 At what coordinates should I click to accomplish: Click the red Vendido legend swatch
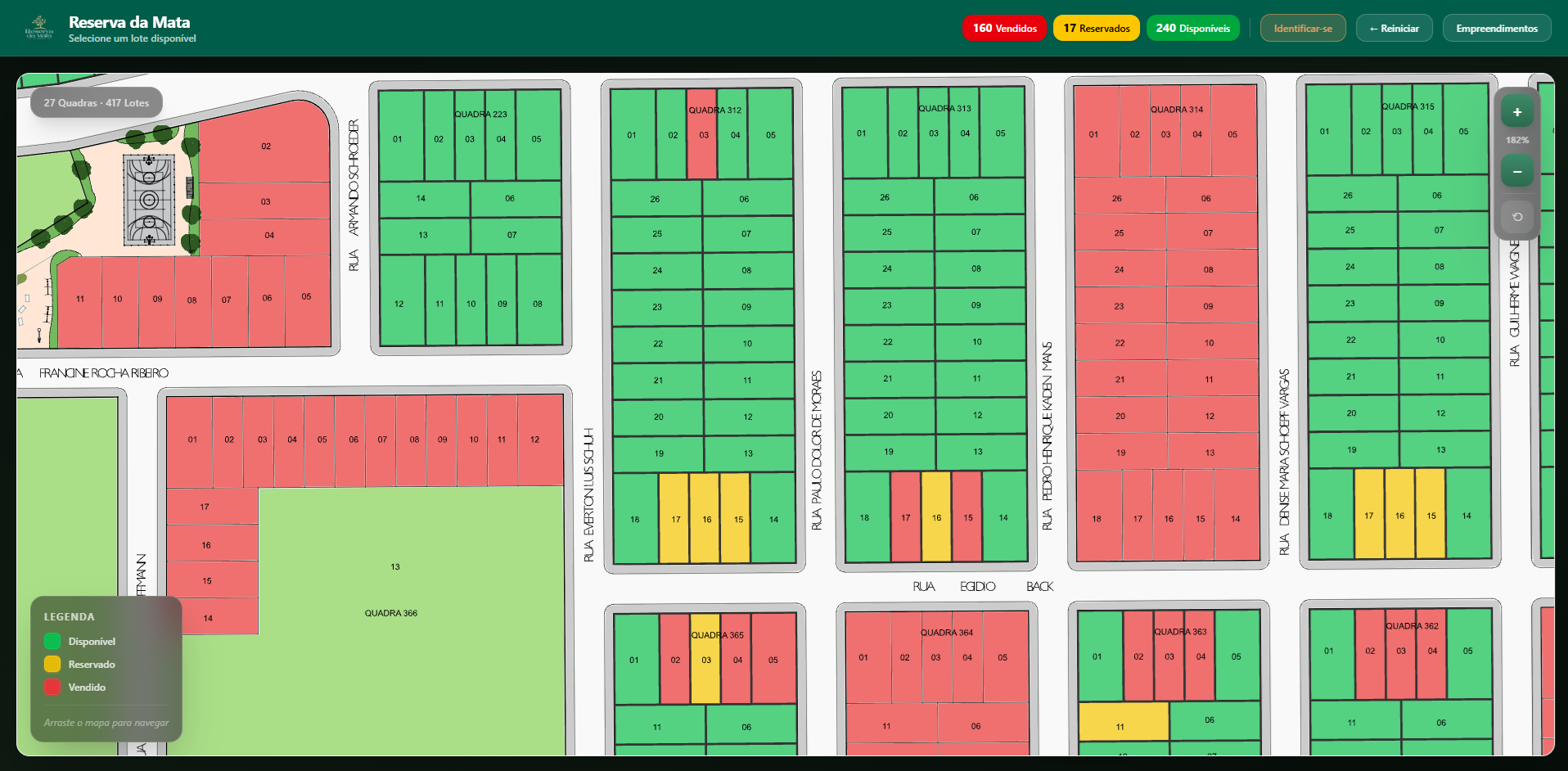click(x=52, y=687)
